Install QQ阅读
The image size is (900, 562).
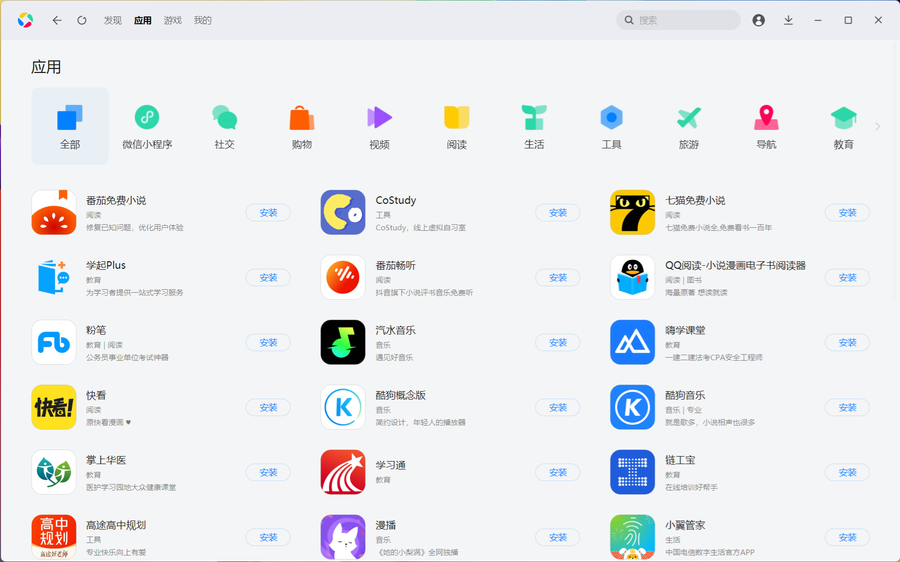tap(847, 277)
